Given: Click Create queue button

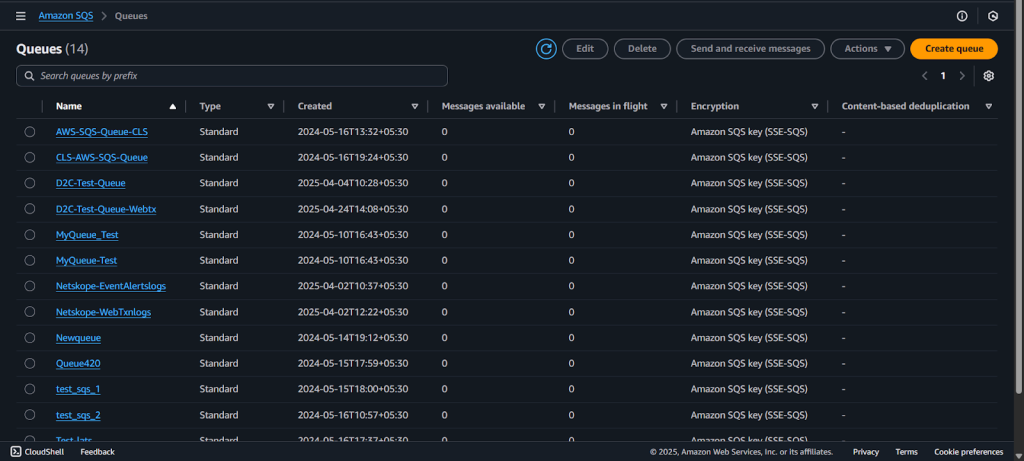Looking at the screenshot, I should [954, 49].
